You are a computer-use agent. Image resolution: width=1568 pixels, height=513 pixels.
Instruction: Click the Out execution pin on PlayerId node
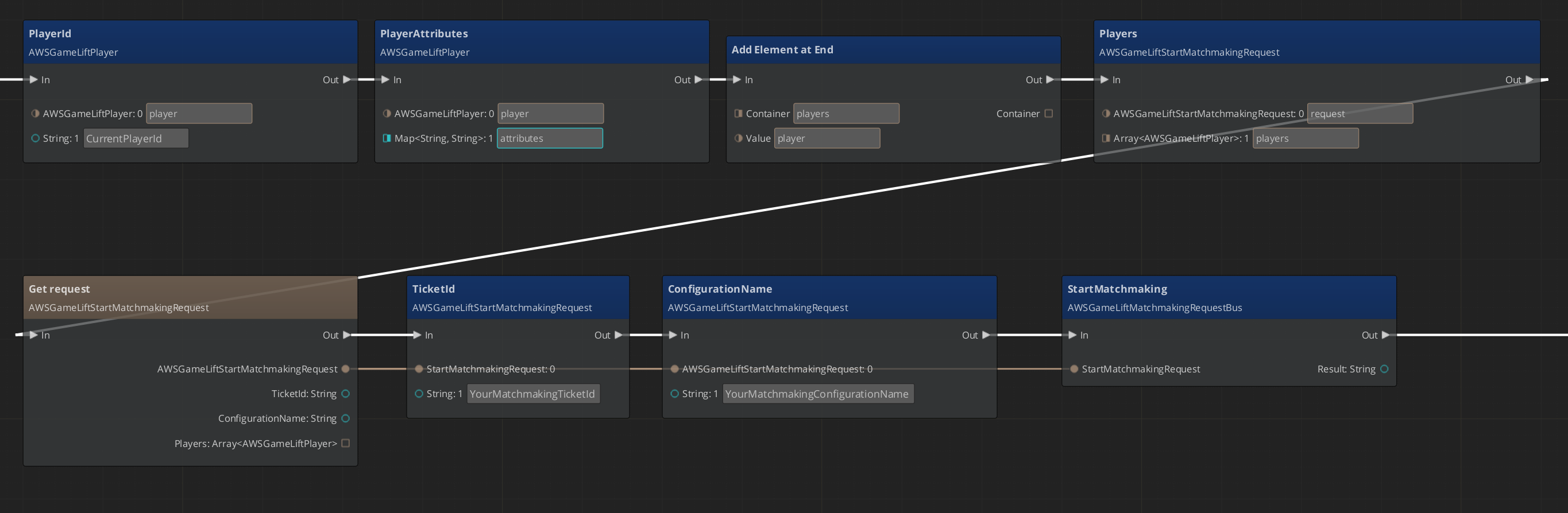coord(346,80)
